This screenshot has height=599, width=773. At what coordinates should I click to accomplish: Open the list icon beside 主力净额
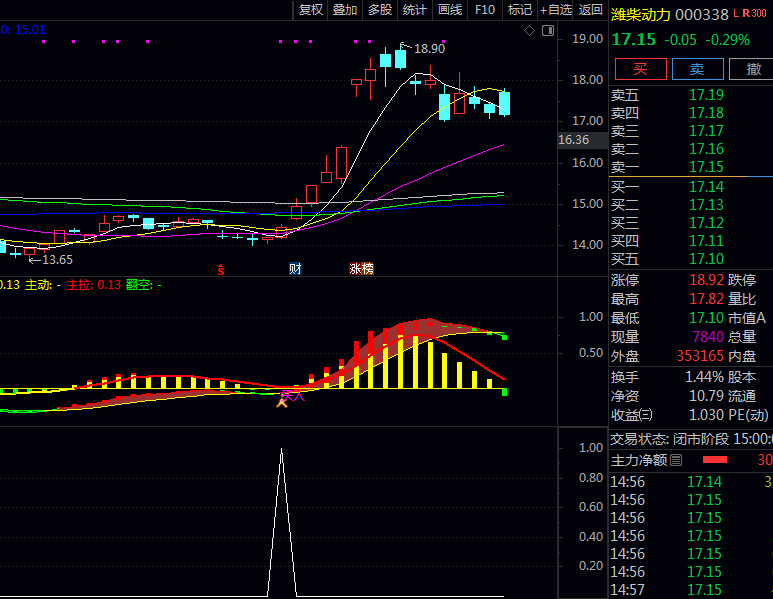click(675, 460)
